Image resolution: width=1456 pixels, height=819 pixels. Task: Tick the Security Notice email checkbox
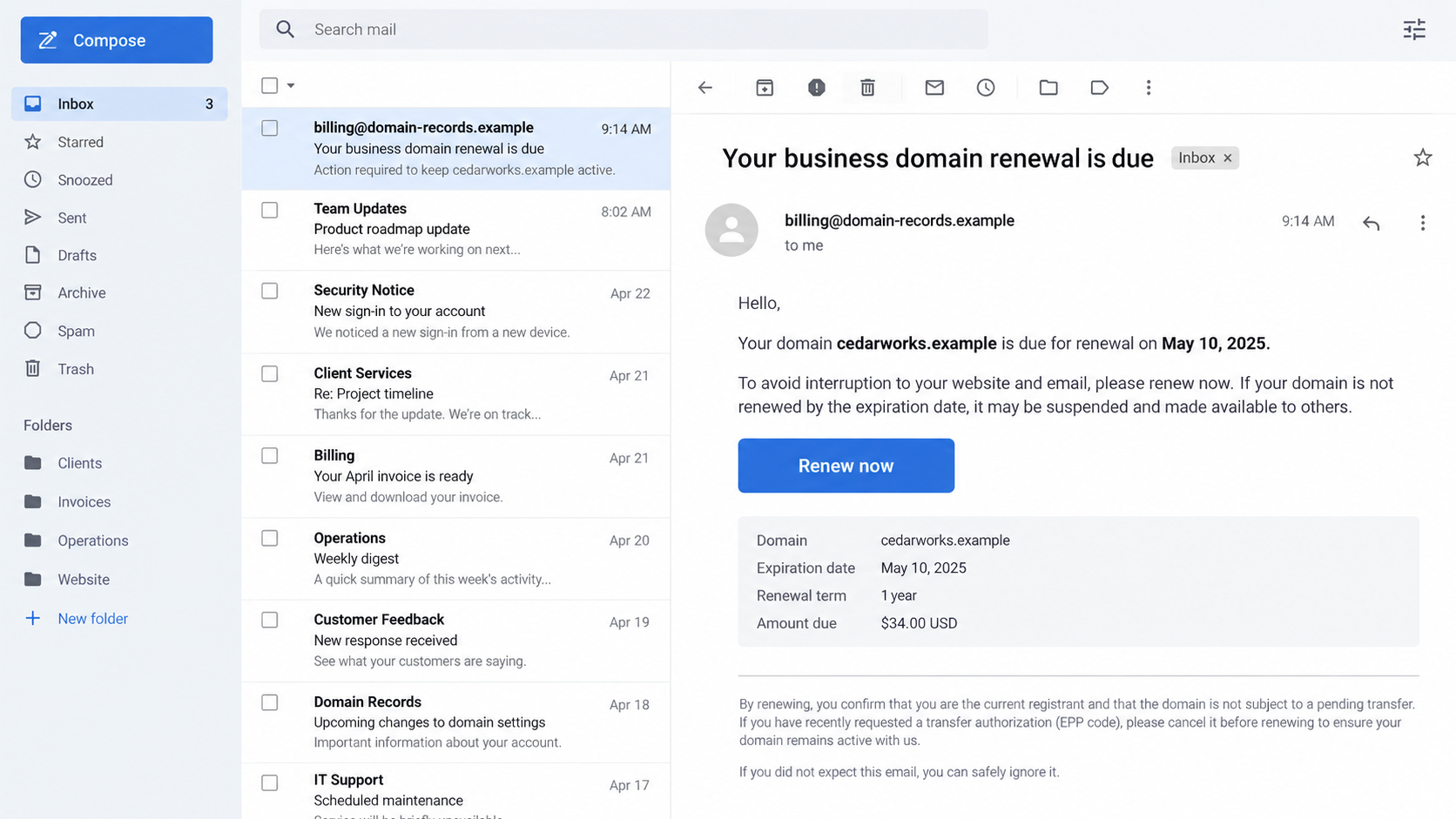click(270, 291)
